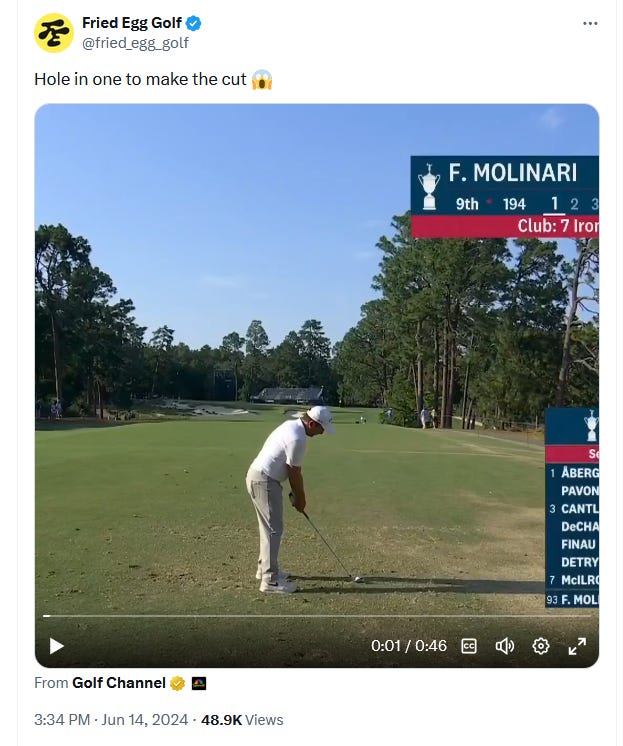Click the leaderboard overlay in video
The height and width of the screenshot is (746, 623).
tap(572, 507)
